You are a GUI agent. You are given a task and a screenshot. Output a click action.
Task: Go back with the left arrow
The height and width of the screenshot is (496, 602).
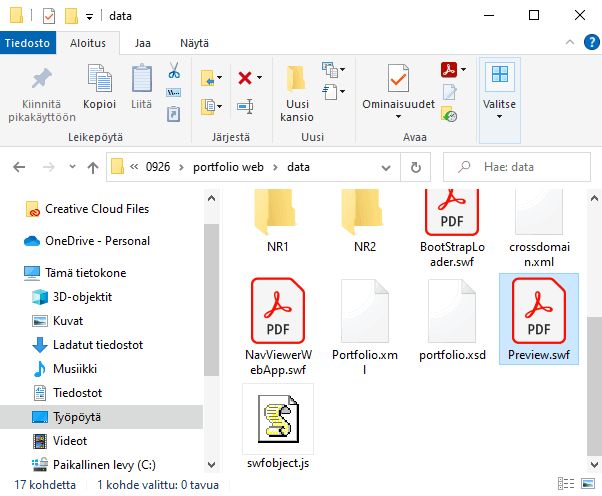click(x=19, y=167)
